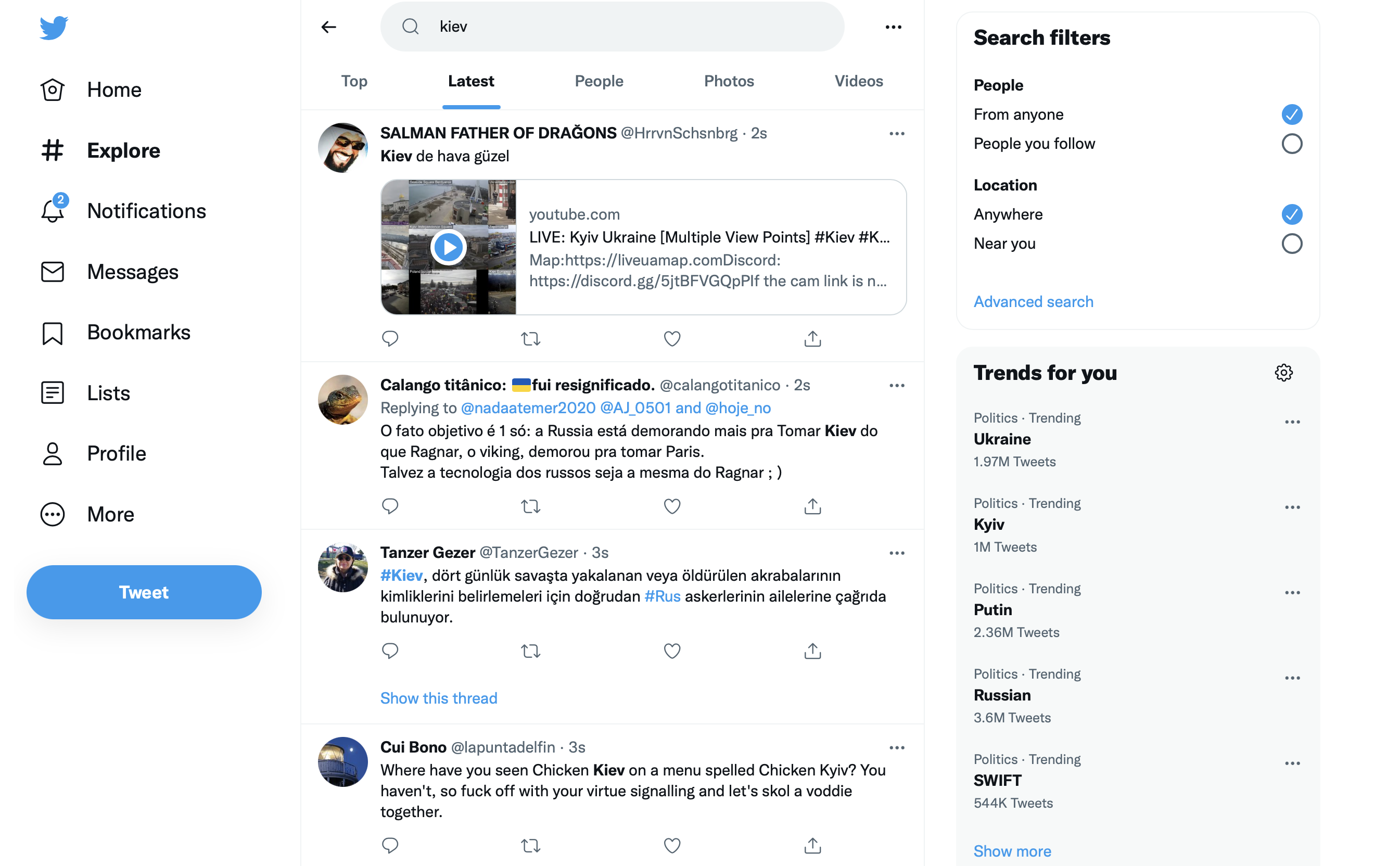
Task: Select the People you follow option
Action: click(x=1292, y=144)
